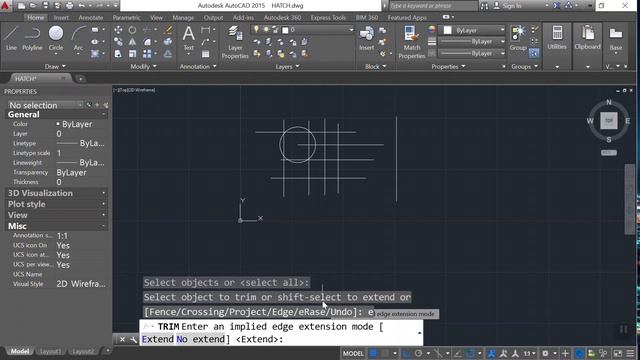Screen dimensions: 640x360
Task: Toggle clean screen icon in status bar
Action: click(x=618, y=353)
